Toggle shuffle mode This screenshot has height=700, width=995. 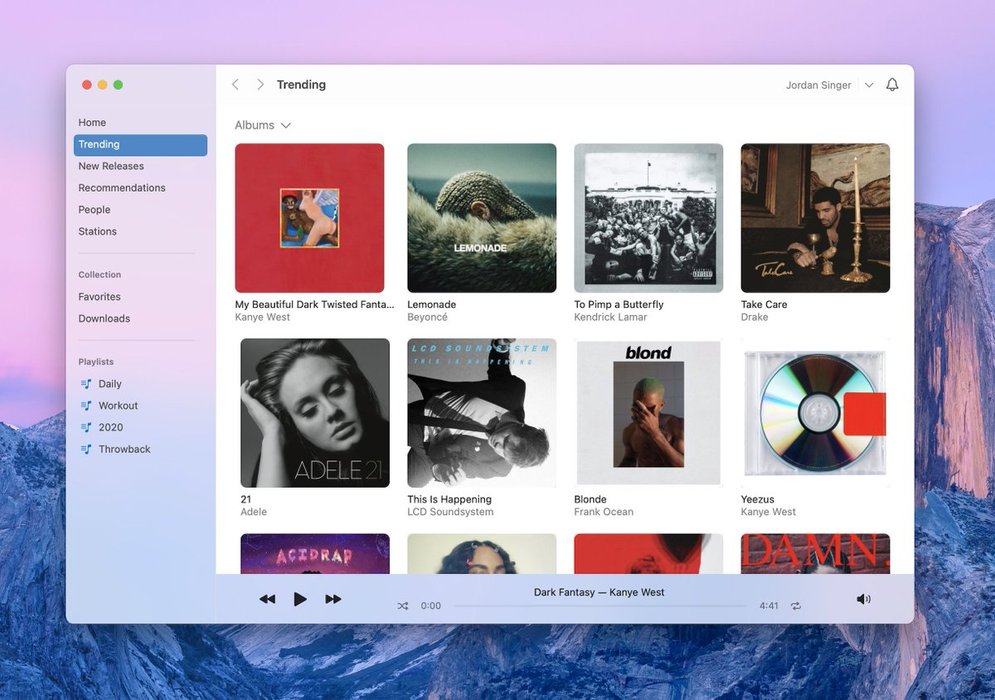tap(403, 606)
